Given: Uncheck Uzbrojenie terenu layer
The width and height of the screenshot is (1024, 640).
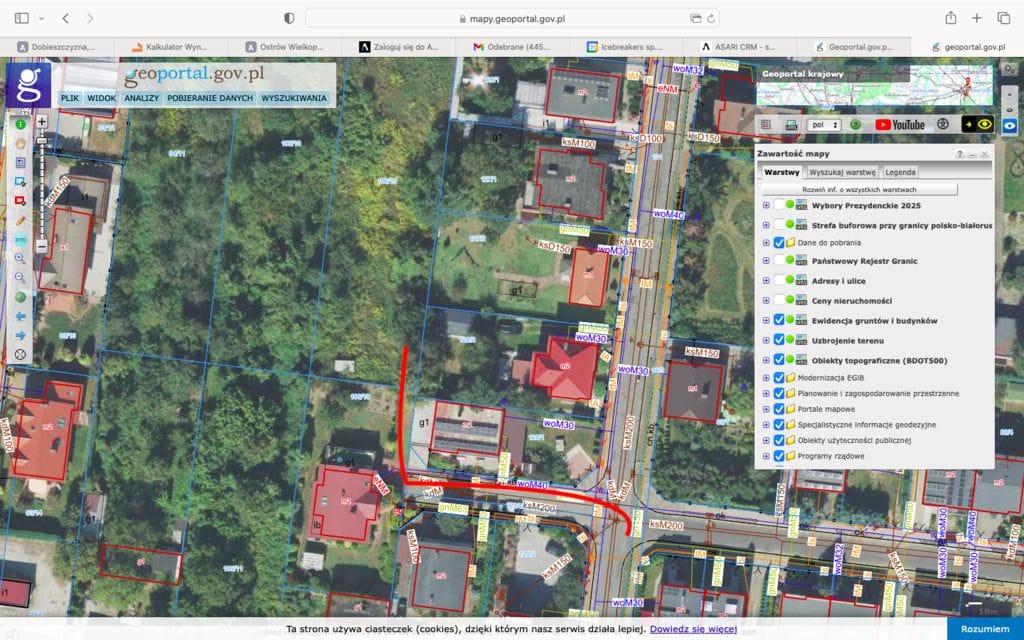Looking at the screenshot, I should (x=779, y=340).
